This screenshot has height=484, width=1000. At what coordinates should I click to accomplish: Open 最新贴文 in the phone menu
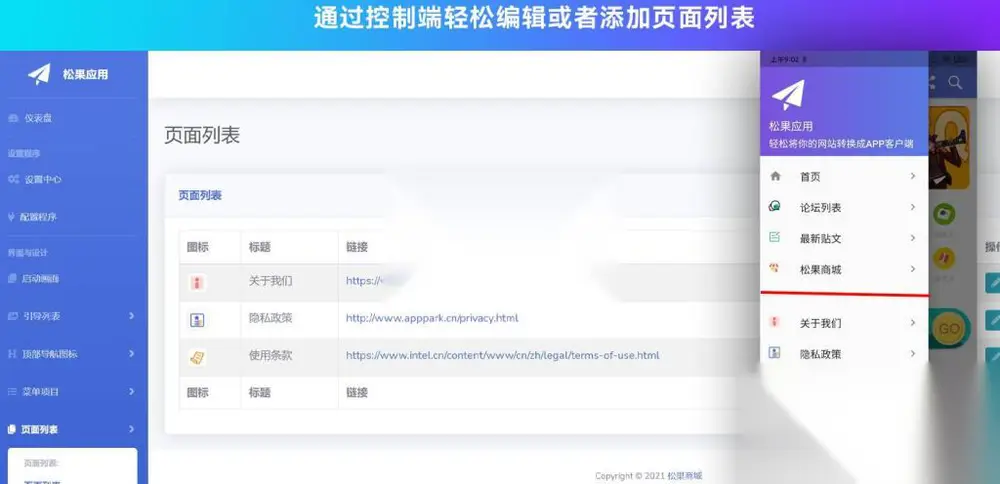coord(821,238)
